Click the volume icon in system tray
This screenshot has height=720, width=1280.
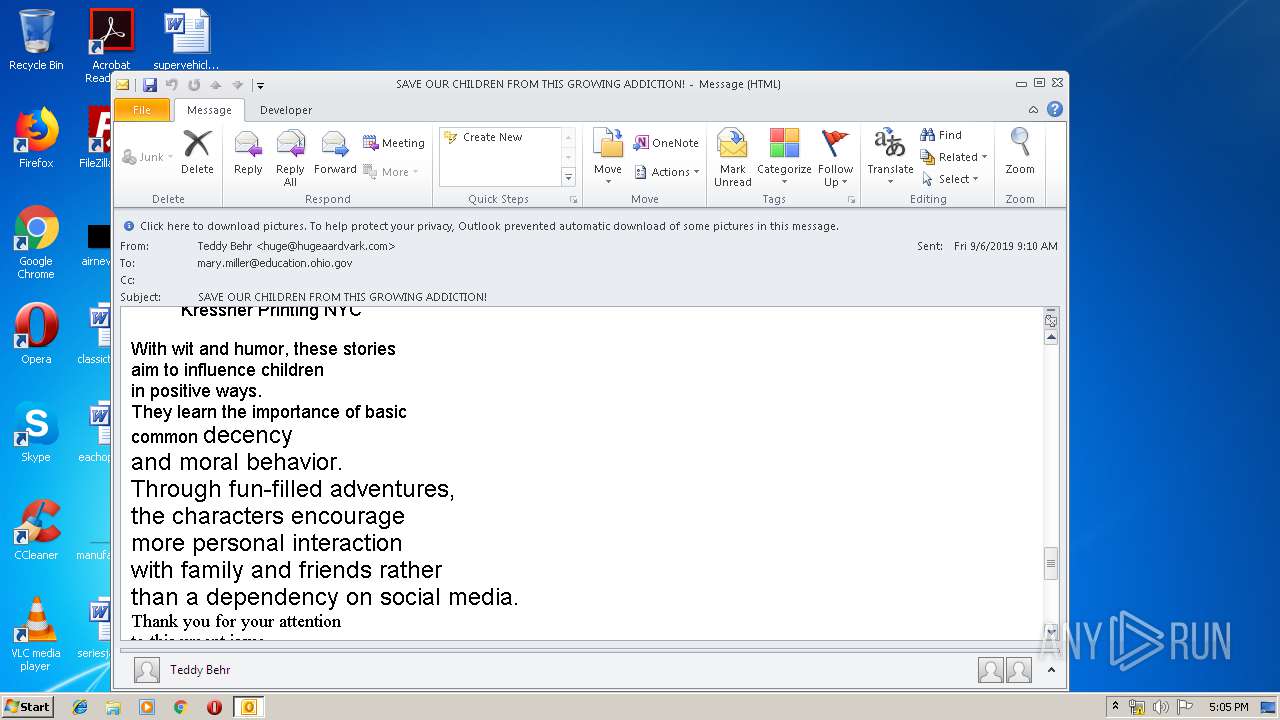point(1160,707)
